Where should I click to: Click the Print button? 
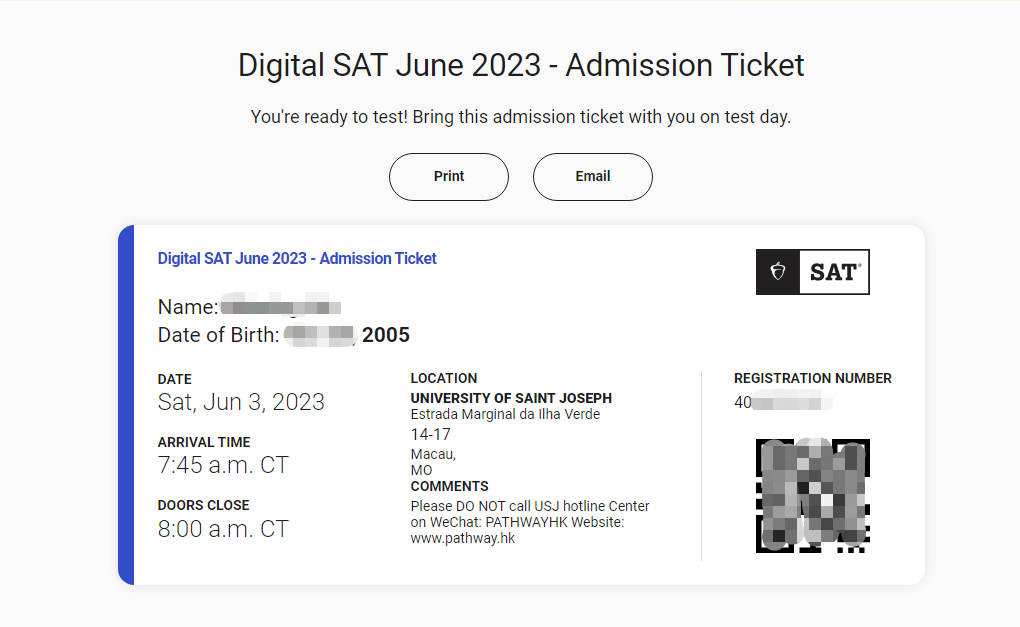click(x=449, y=177)
